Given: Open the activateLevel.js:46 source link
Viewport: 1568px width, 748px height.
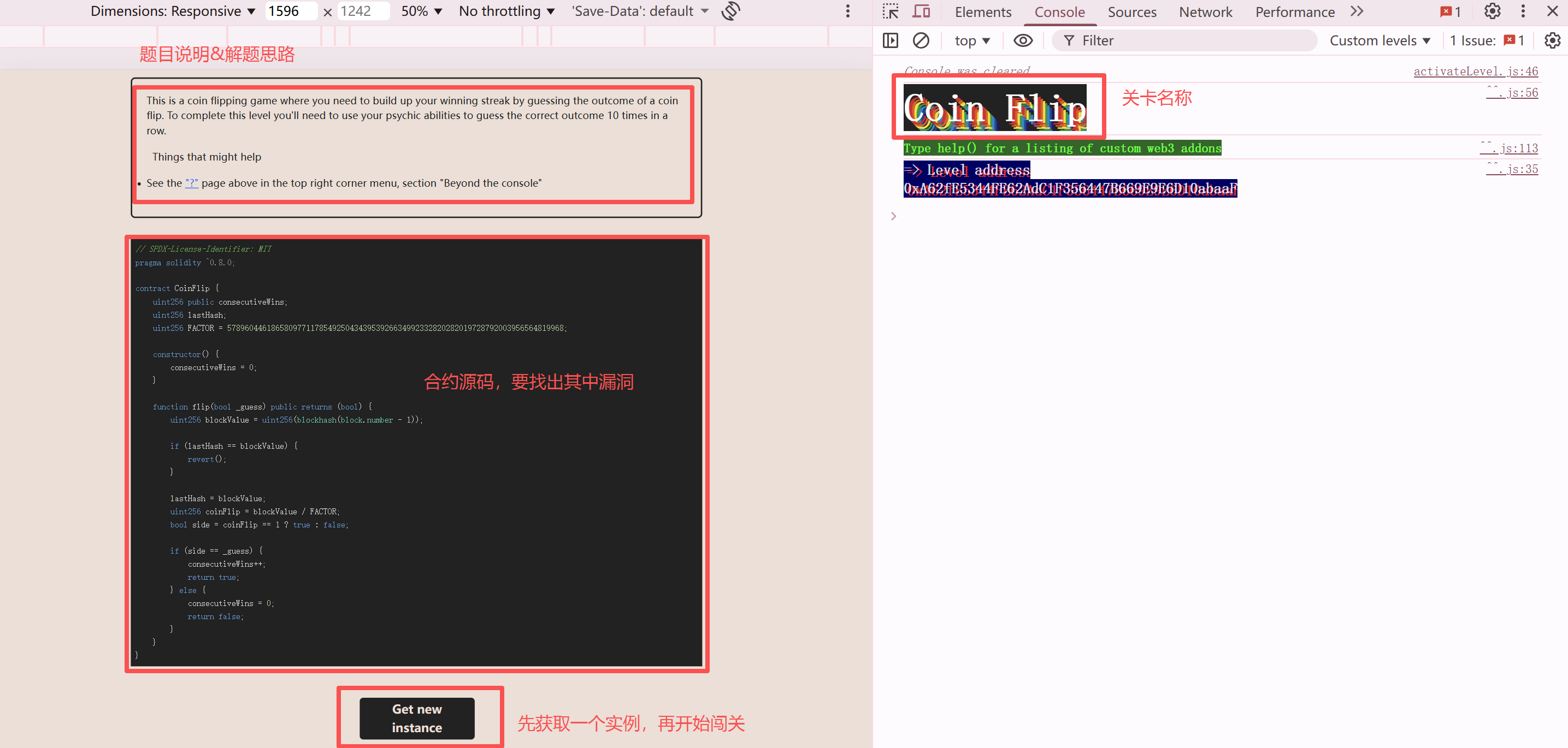Looking at the screenshot, I should (x=1475, y=71).
